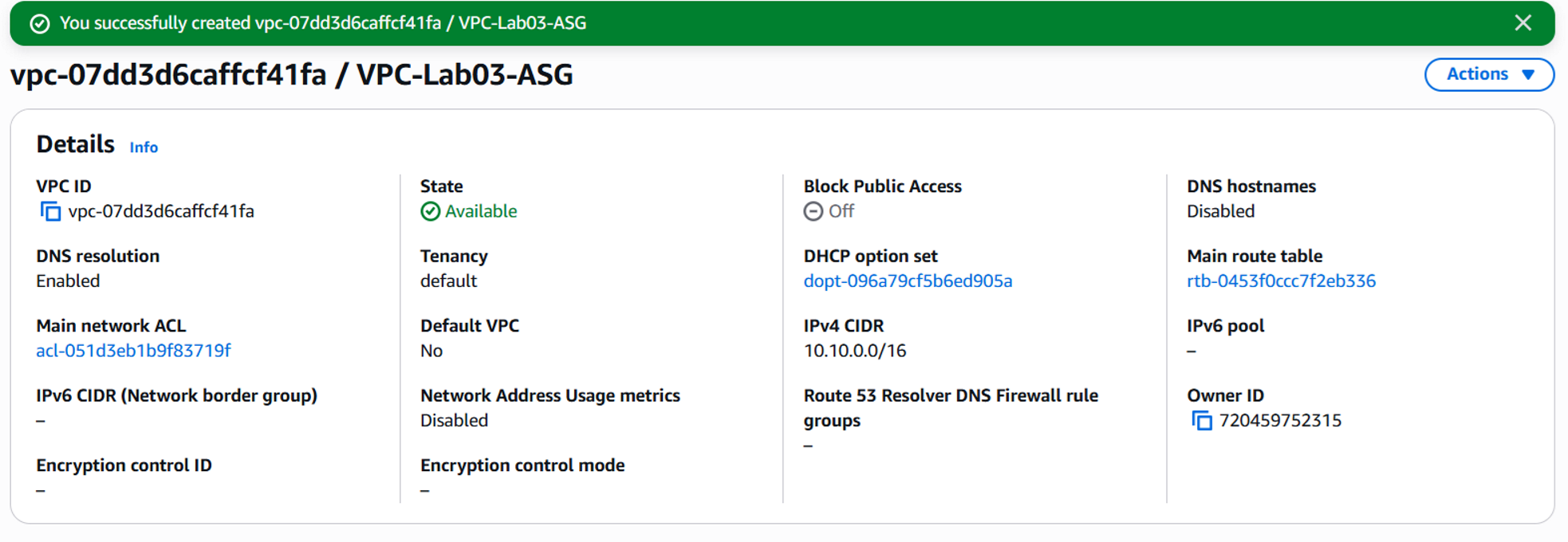
Task: Click the Block Public Access Off icon
Action: point(814,211)
